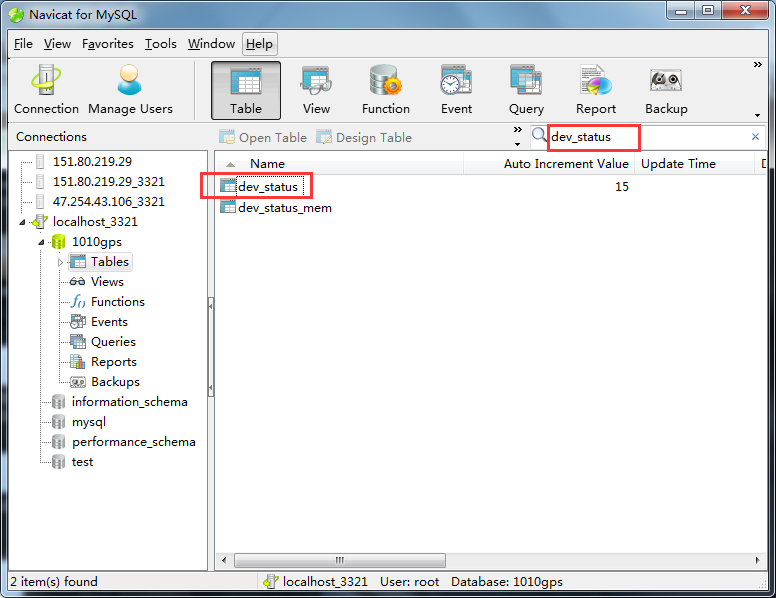Open the Favorites menu
The image size is (776, 598).
pyautogui.click(x=108, y=44)
